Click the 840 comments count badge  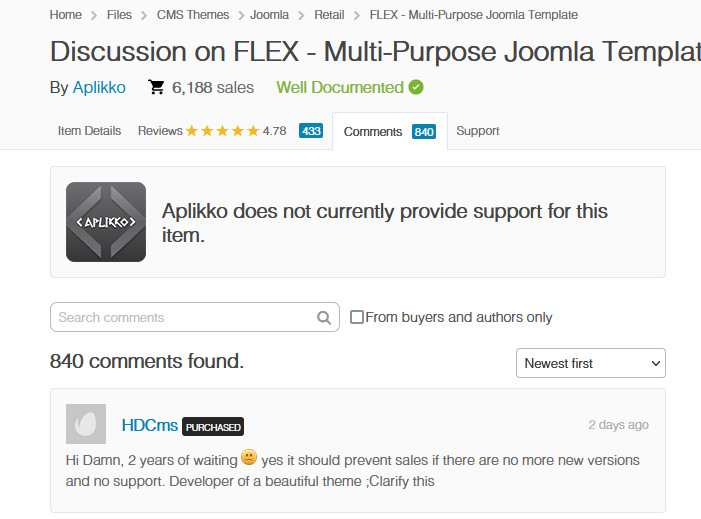coord(424,132)
